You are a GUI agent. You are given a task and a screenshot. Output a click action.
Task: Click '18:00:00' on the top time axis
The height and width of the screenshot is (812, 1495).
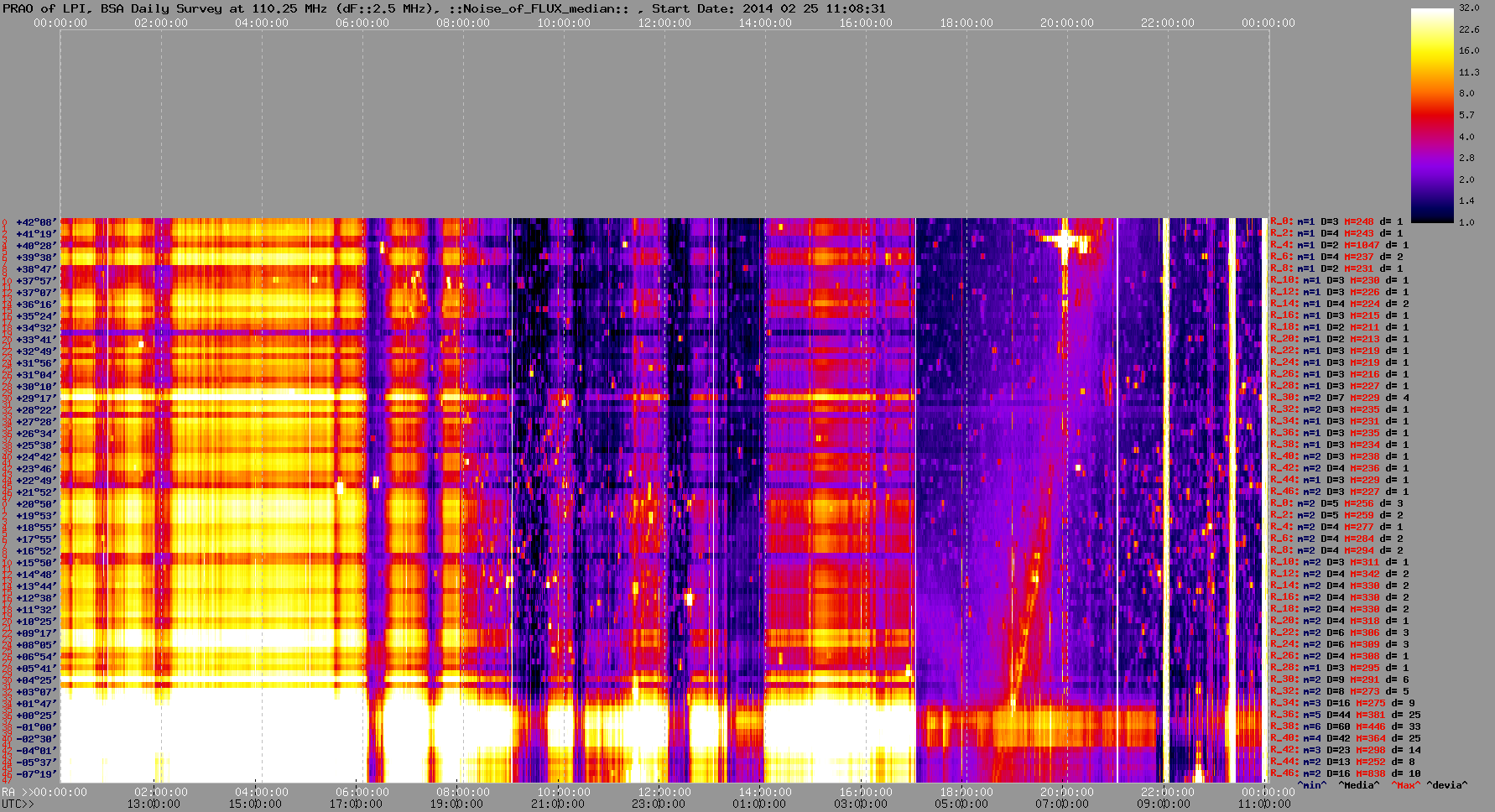point(966,23)
